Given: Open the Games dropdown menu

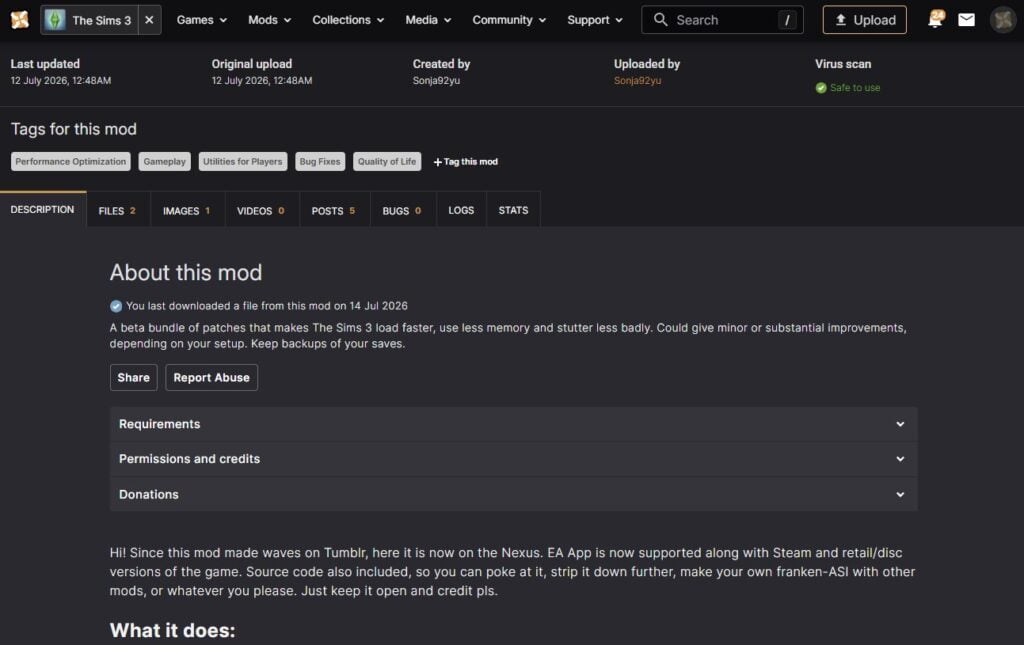Looking at the screenshot, I should [202, 20].
